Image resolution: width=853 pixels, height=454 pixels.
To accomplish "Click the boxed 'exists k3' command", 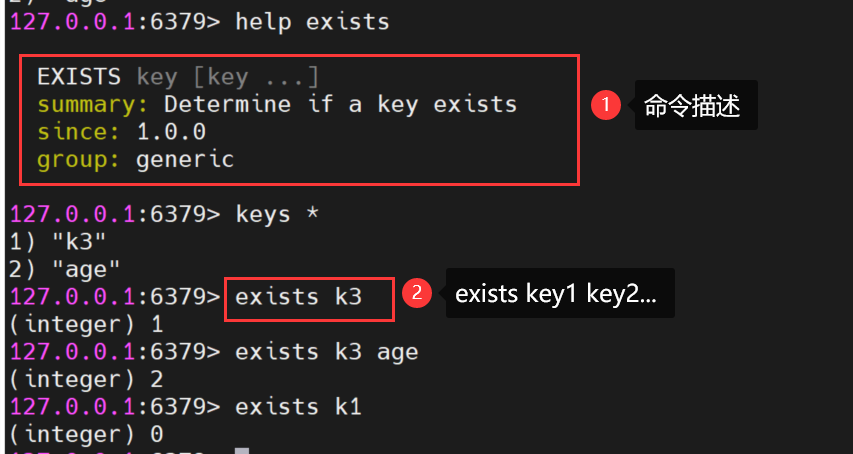I will [x=299, y=297].
